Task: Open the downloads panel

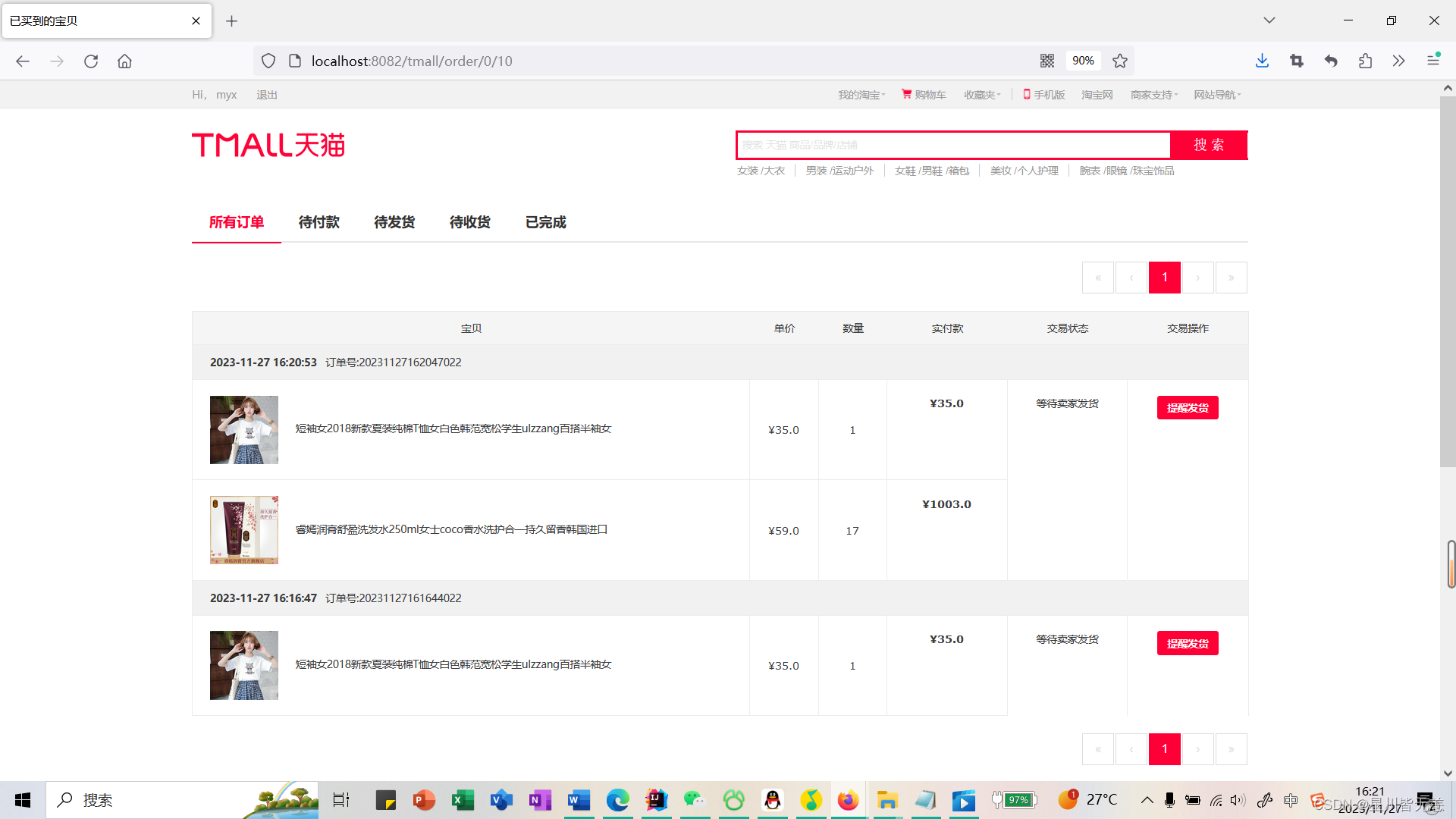Action: point(1262,61)
